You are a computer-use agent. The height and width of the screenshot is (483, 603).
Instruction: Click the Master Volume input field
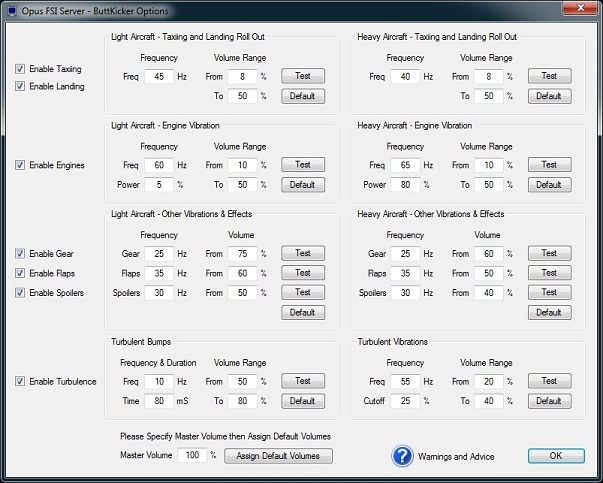click(x=192, y=455)
